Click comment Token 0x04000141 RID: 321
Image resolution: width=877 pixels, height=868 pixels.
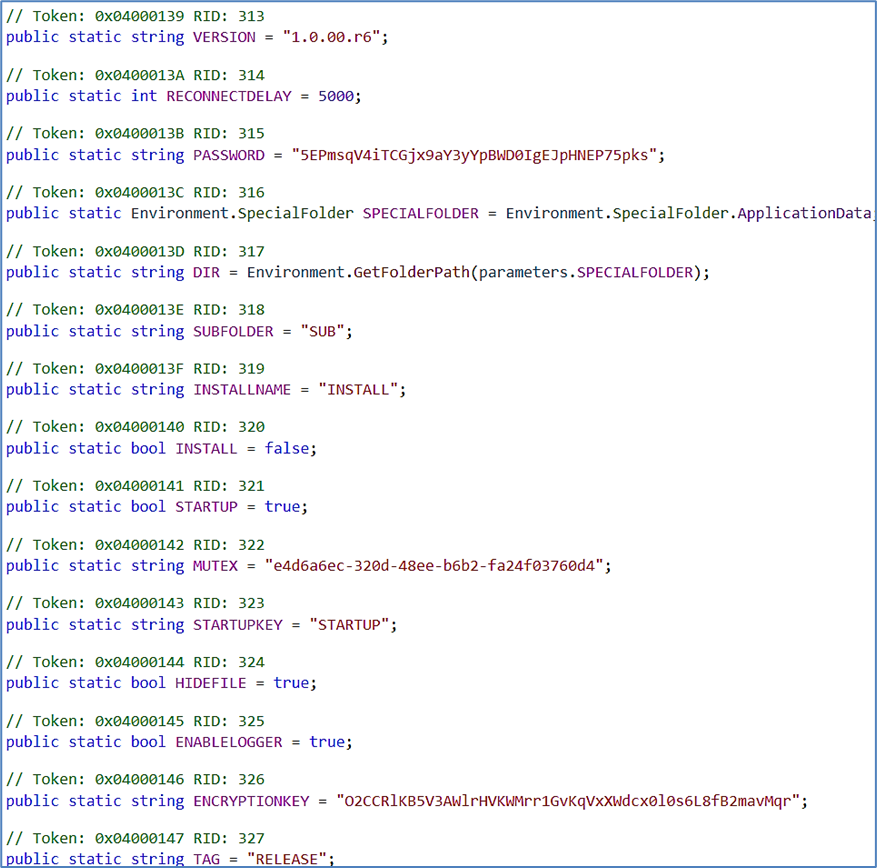(135, 486)
